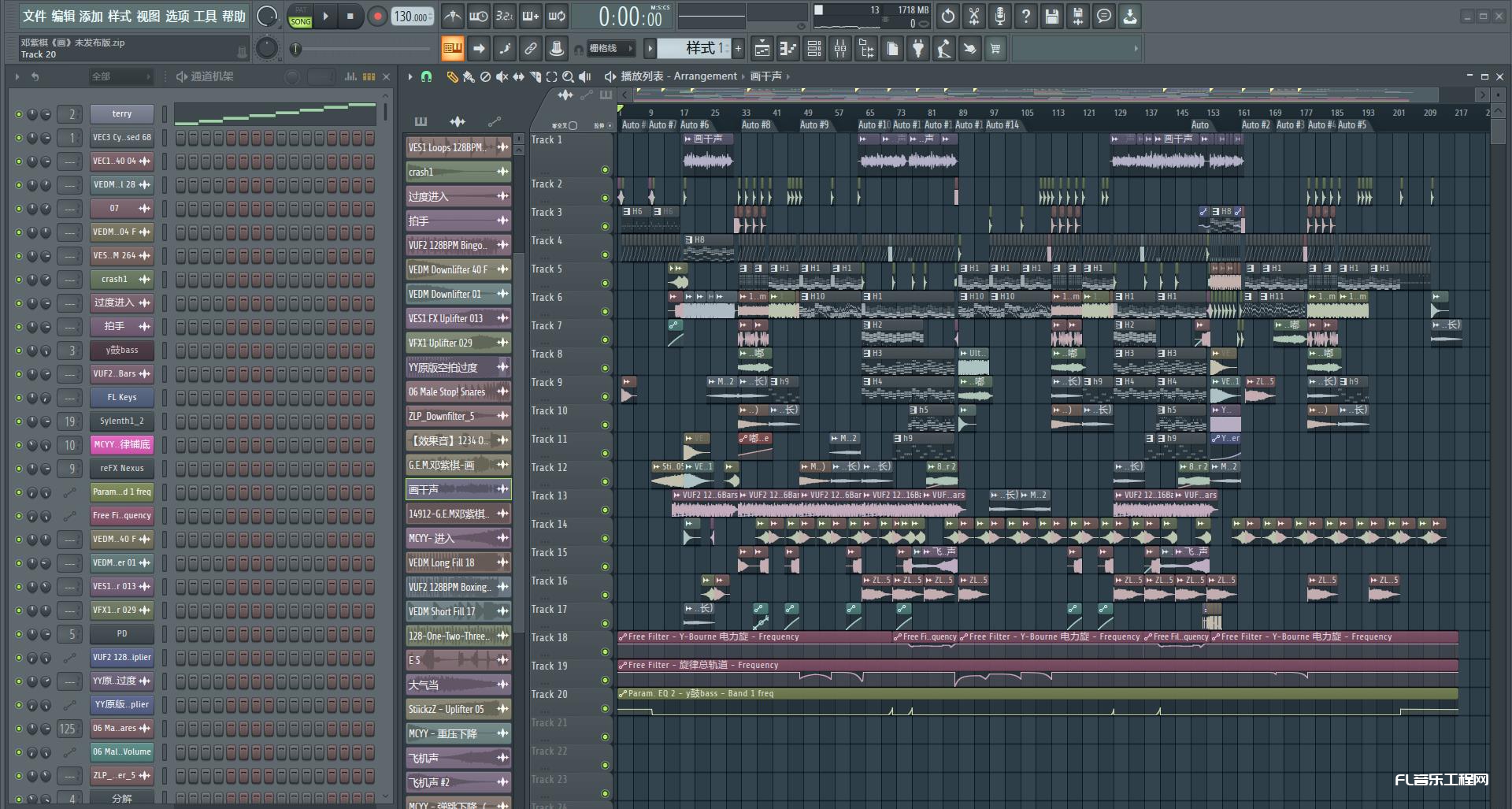
Task: Click the y鼓bass channel button
Action: (x=121, y=350)
